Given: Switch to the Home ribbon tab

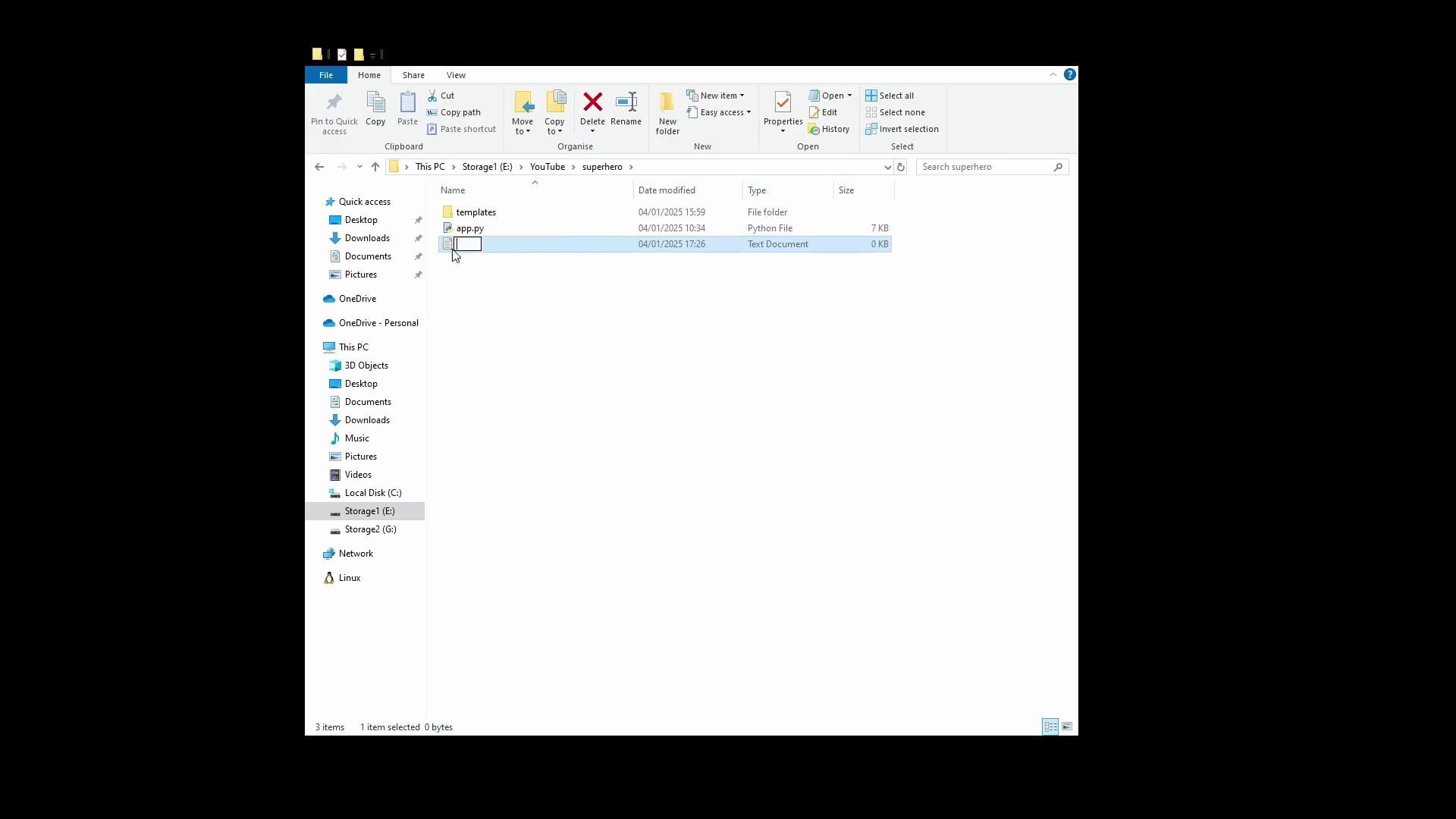Looking at the screenshot, I should pyautogui.click(x=369, y=75).
